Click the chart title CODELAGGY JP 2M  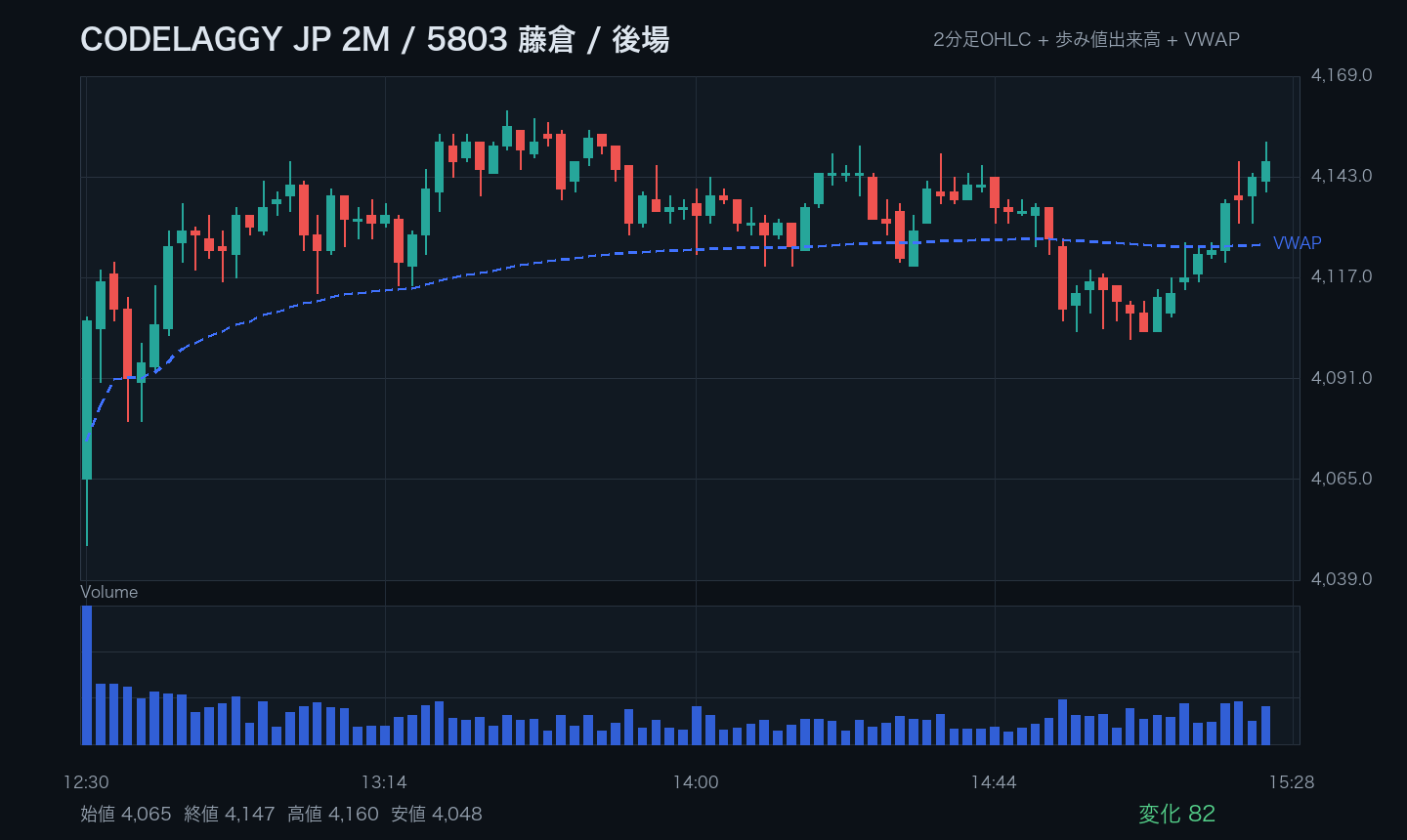click(x=235, y=40)
